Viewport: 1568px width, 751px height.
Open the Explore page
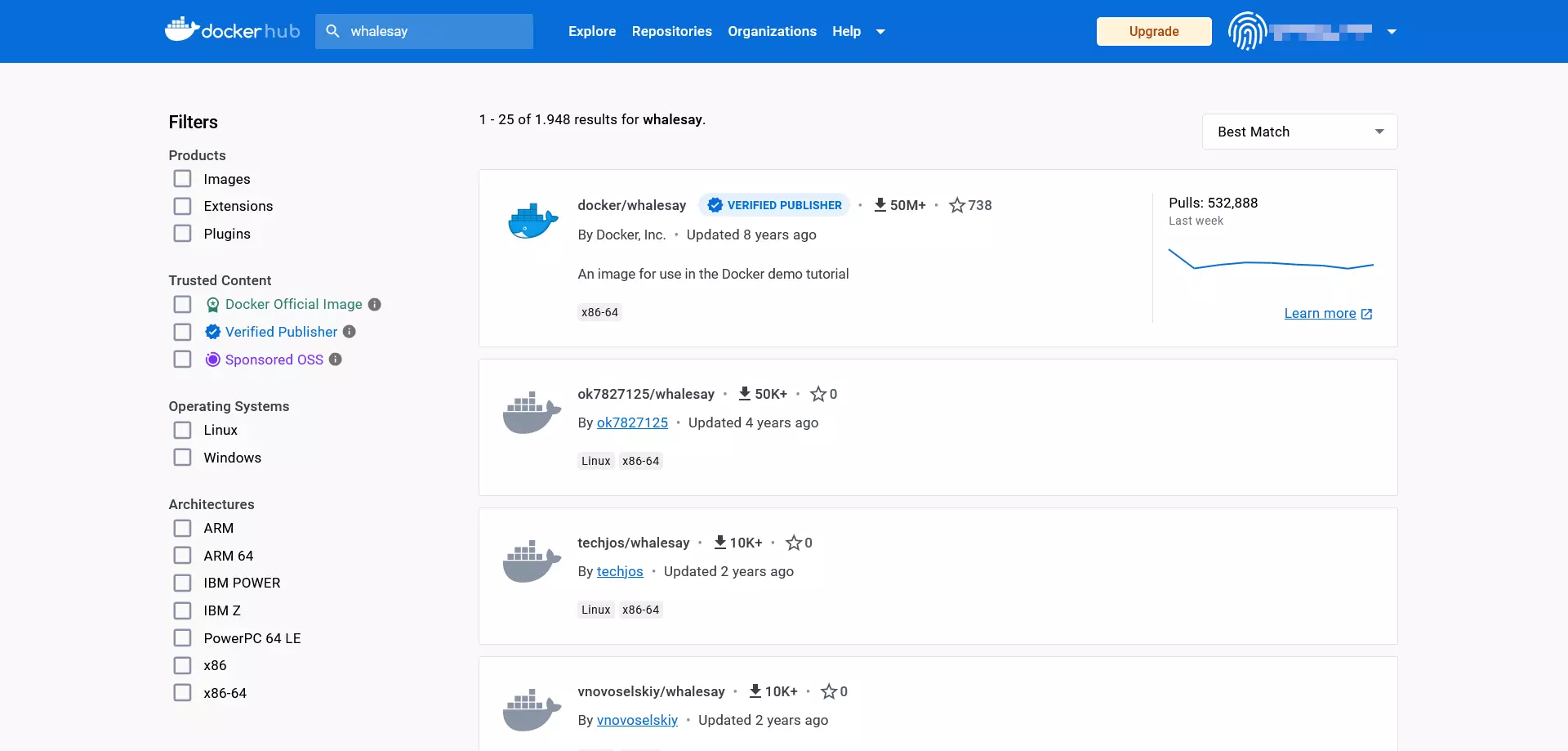pyautogui.click(x=591, y=31)
